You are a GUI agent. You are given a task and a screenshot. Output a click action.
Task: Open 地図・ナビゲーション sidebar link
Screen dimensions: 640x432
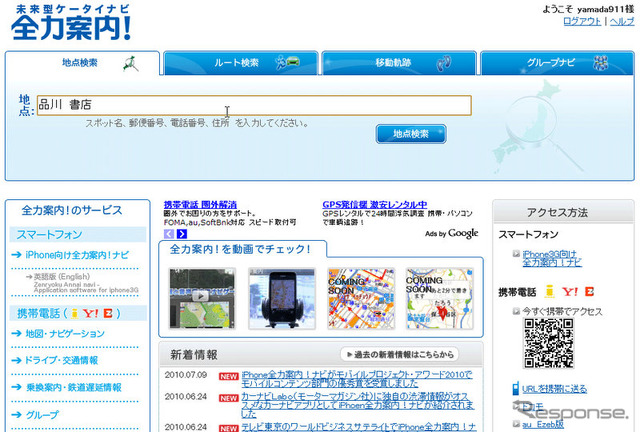(65, 334)
